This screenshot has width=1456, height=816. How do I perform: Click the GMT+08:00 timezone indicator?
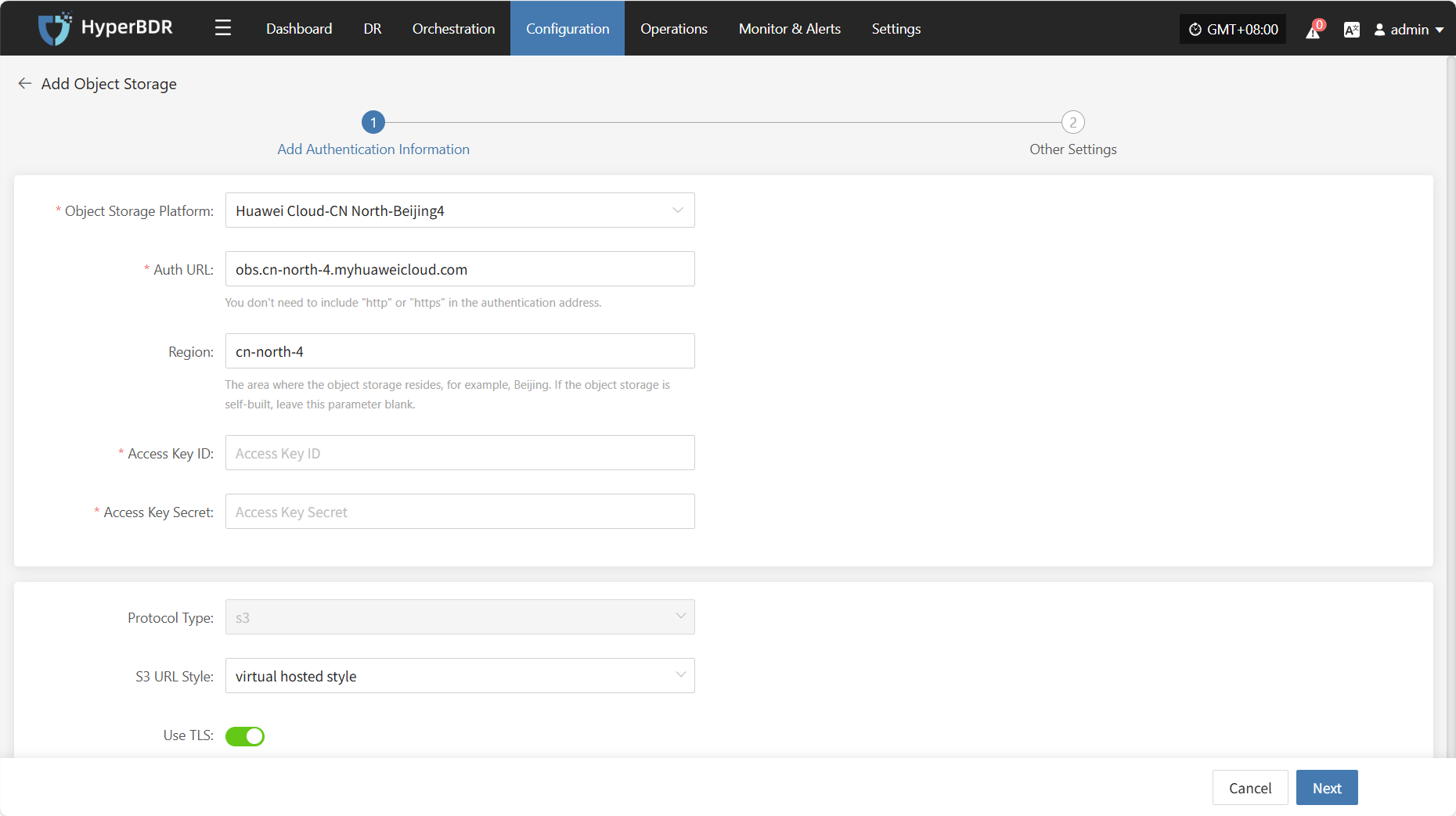[x=1233, y=29]
